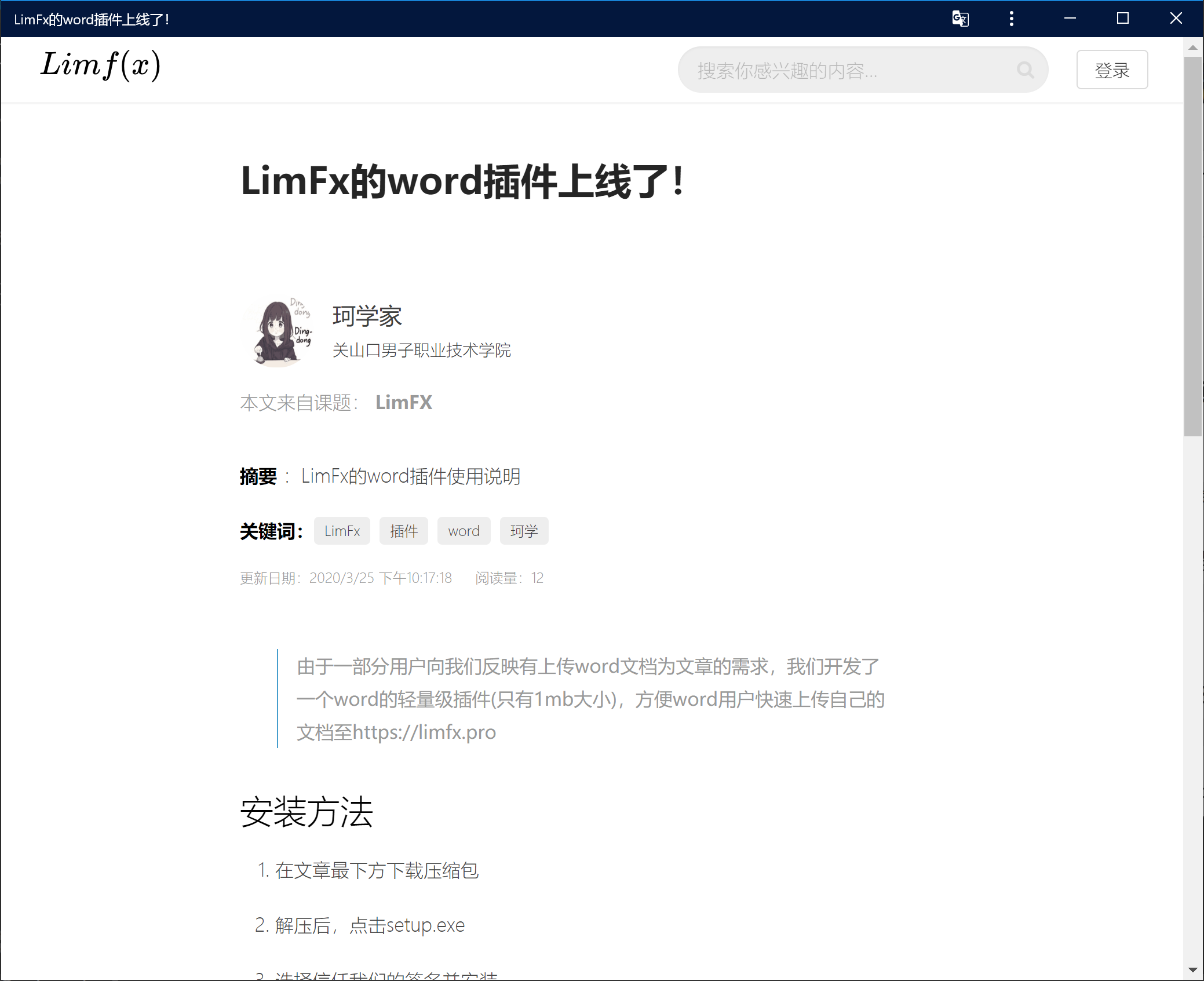The image size is (1204, 981).
Task: Click the Limf(x) logo
Action: (100, 65)
